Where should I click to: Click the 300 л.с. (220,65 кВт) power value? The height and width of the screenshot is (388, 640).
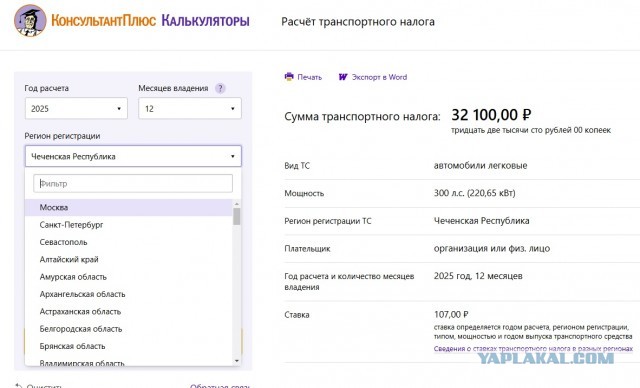474,193
